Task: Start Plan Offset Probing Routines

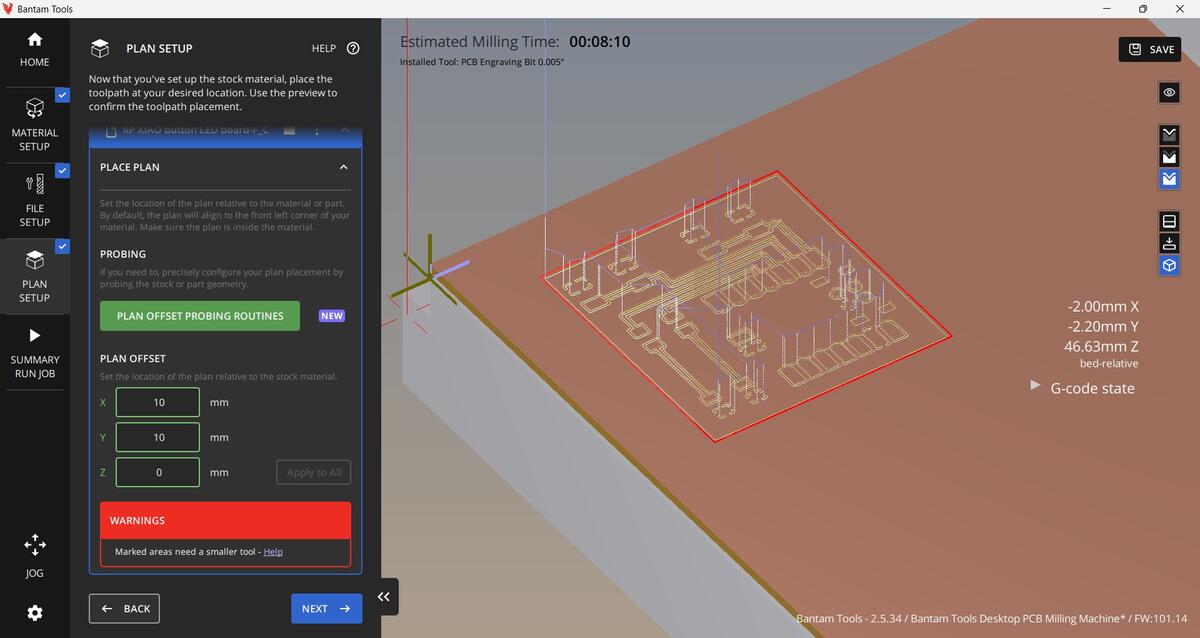Action: pyautogui.click(x=200, y=316)
